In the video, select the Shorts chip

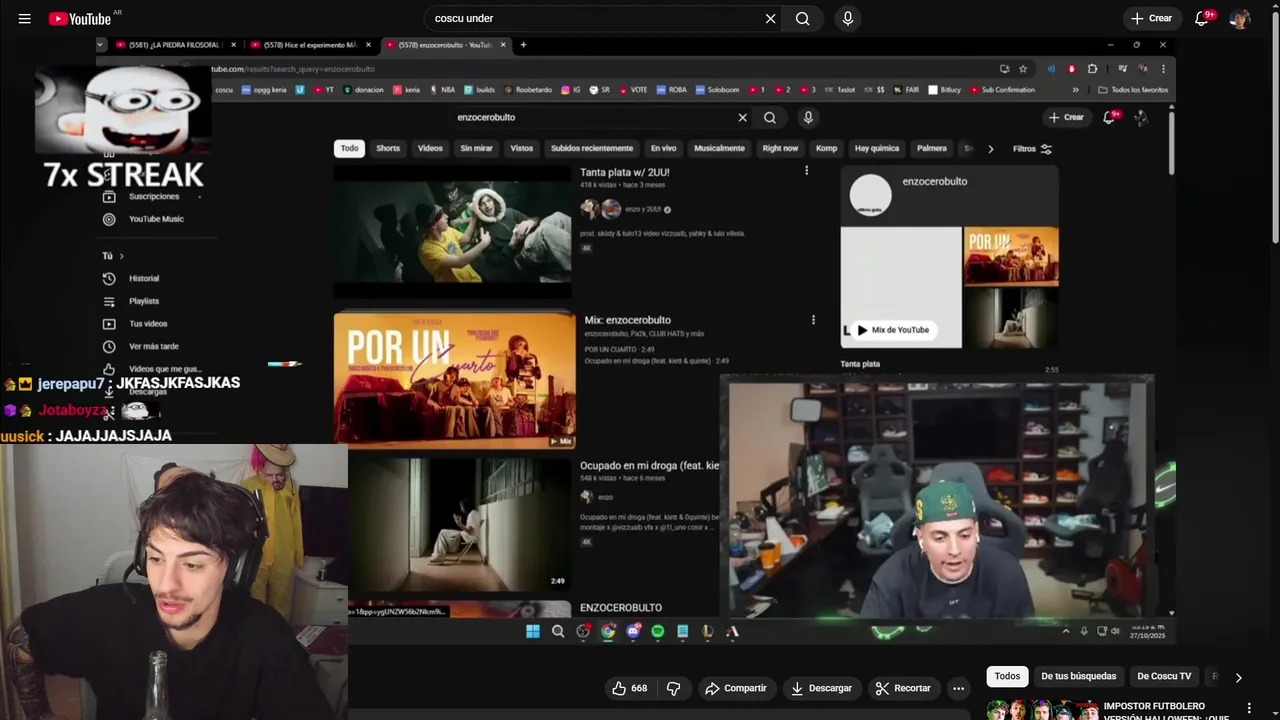point(388,148)
